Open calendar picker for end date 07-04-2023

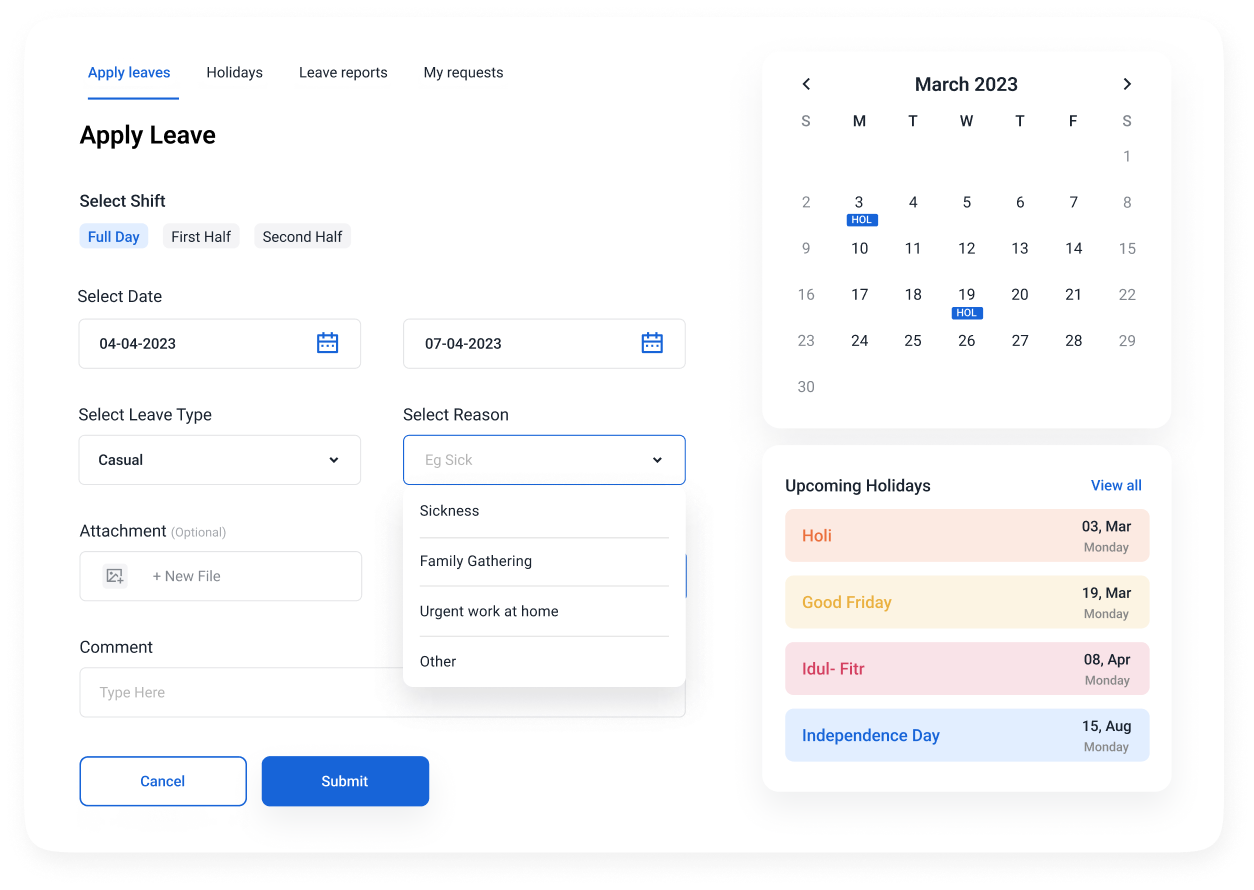tap(652, 343)
